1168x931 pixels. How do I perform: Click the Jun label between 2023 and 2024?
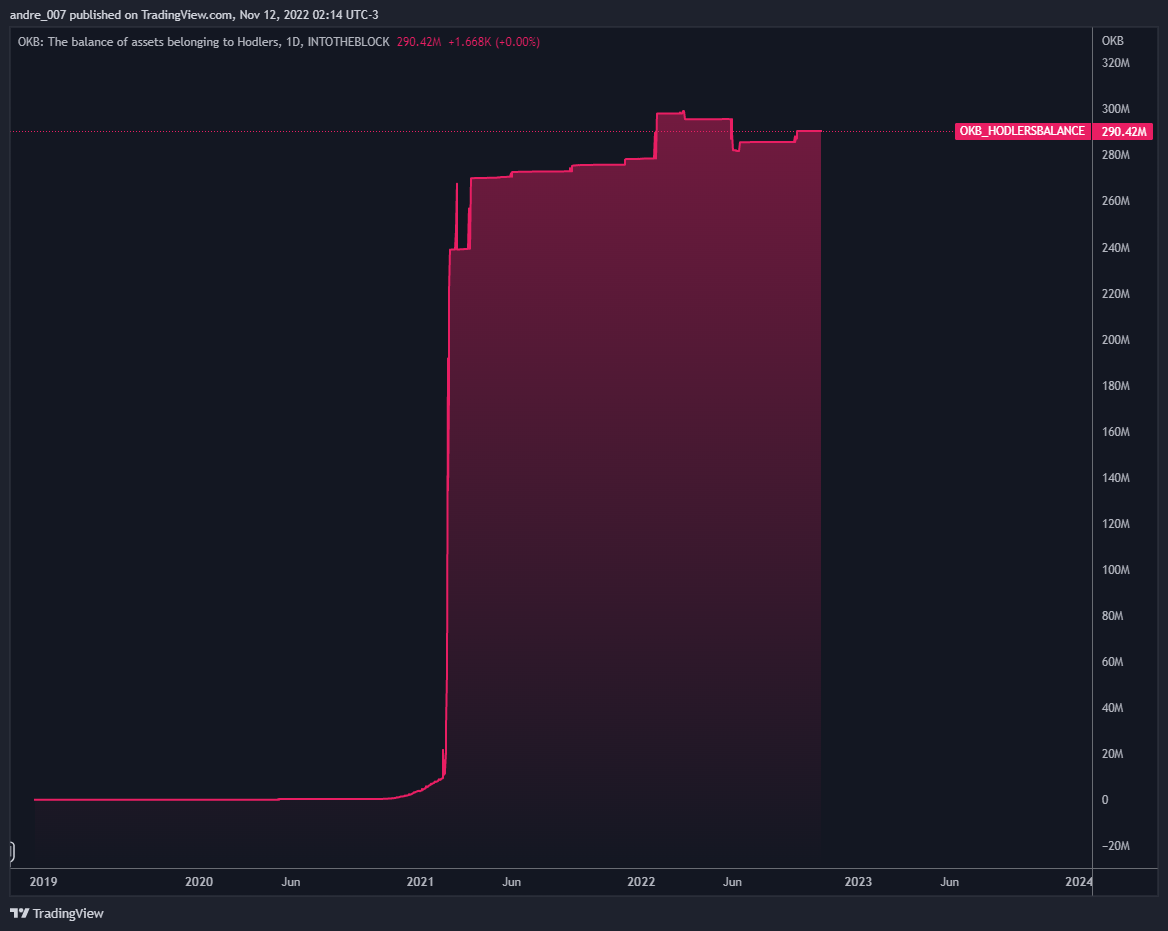coord(949,882)
